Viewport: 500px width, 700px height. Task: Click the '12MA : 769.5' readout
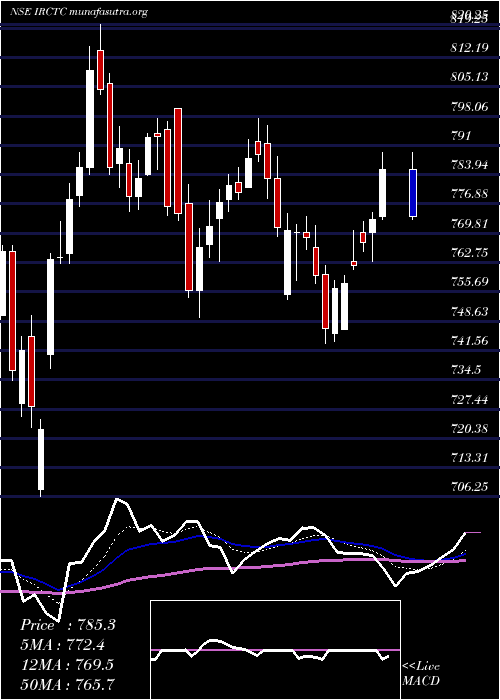67,664
